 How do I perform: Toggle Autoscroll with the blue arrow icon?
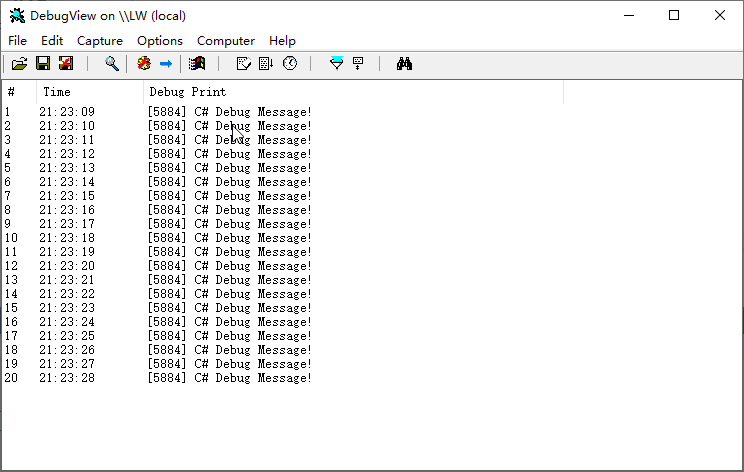point(166,64)
